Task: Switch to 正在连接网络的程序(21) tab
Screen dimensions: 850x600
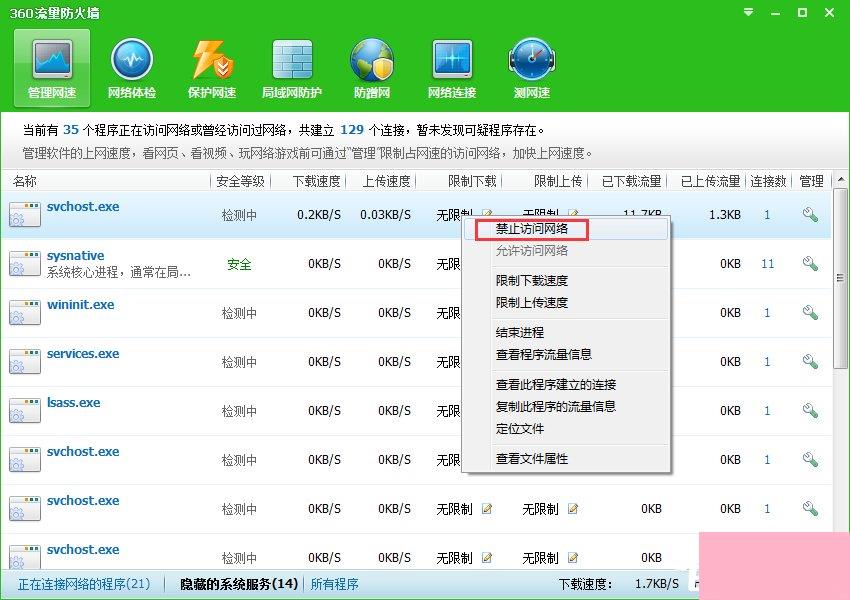Action: click(84, 584)
